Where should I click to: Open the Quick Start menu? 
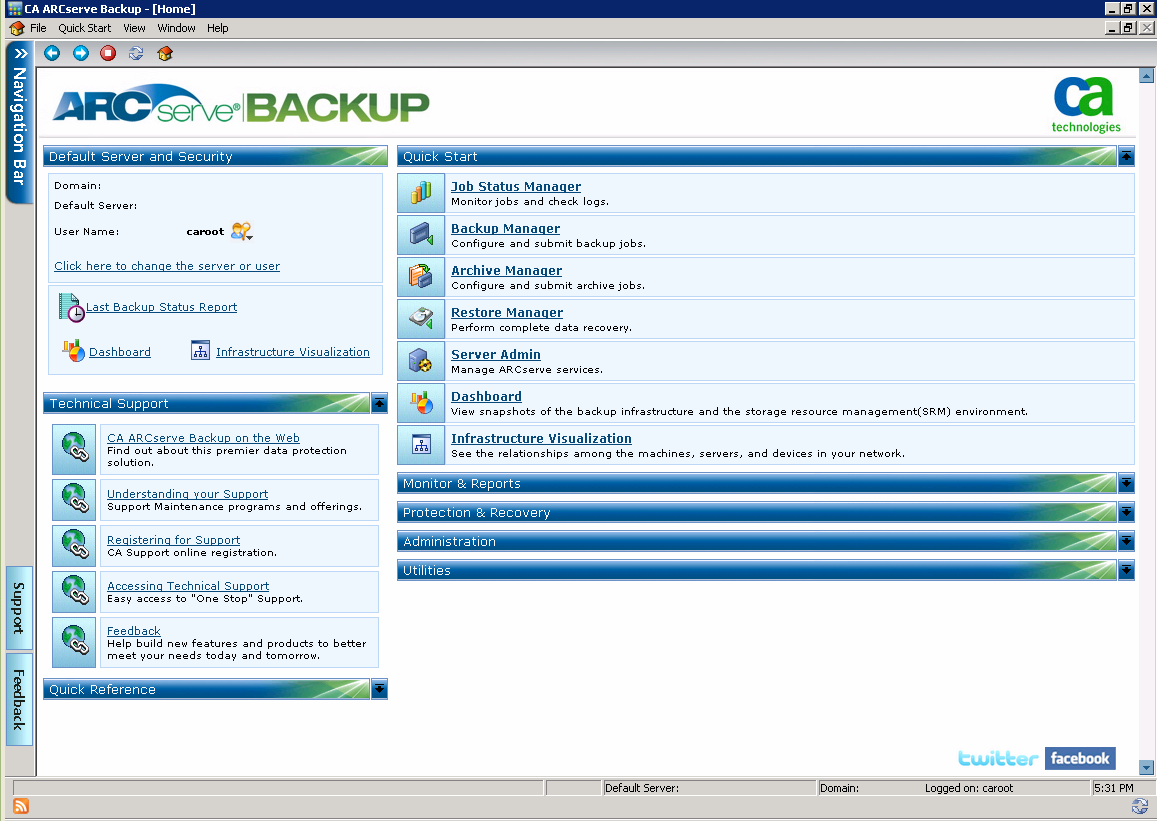coord(84,28)
